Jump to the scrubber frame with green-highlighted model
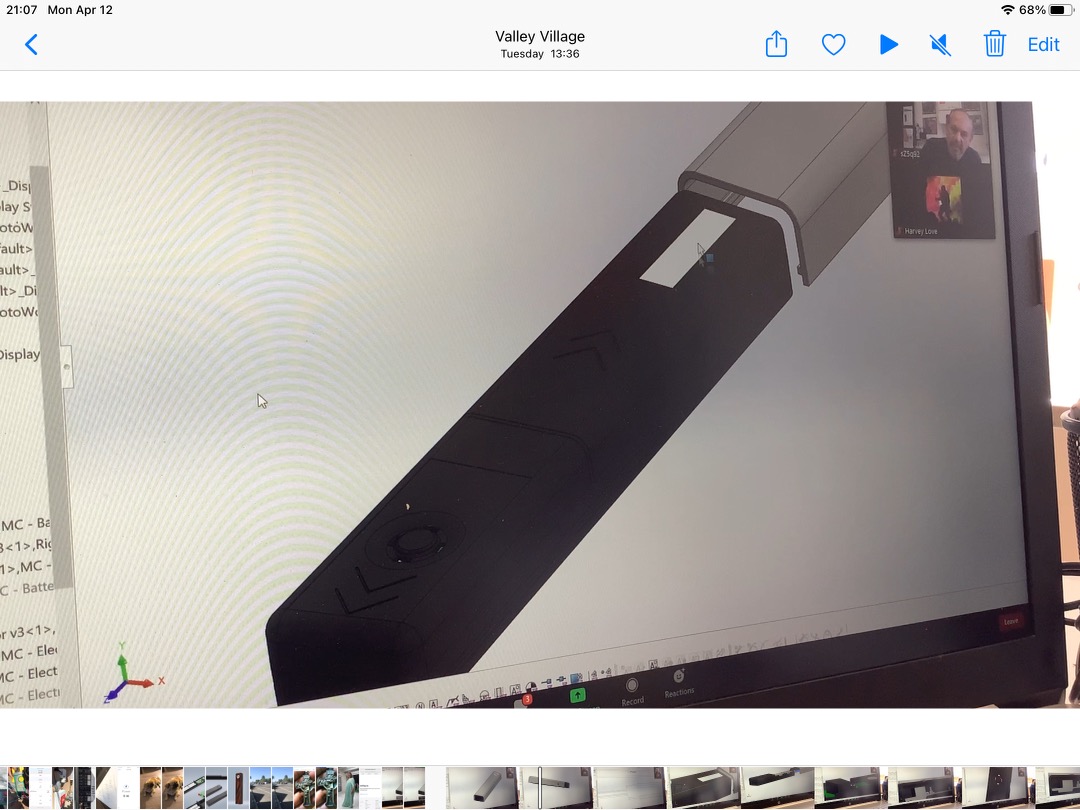 [x=851, y=788]
